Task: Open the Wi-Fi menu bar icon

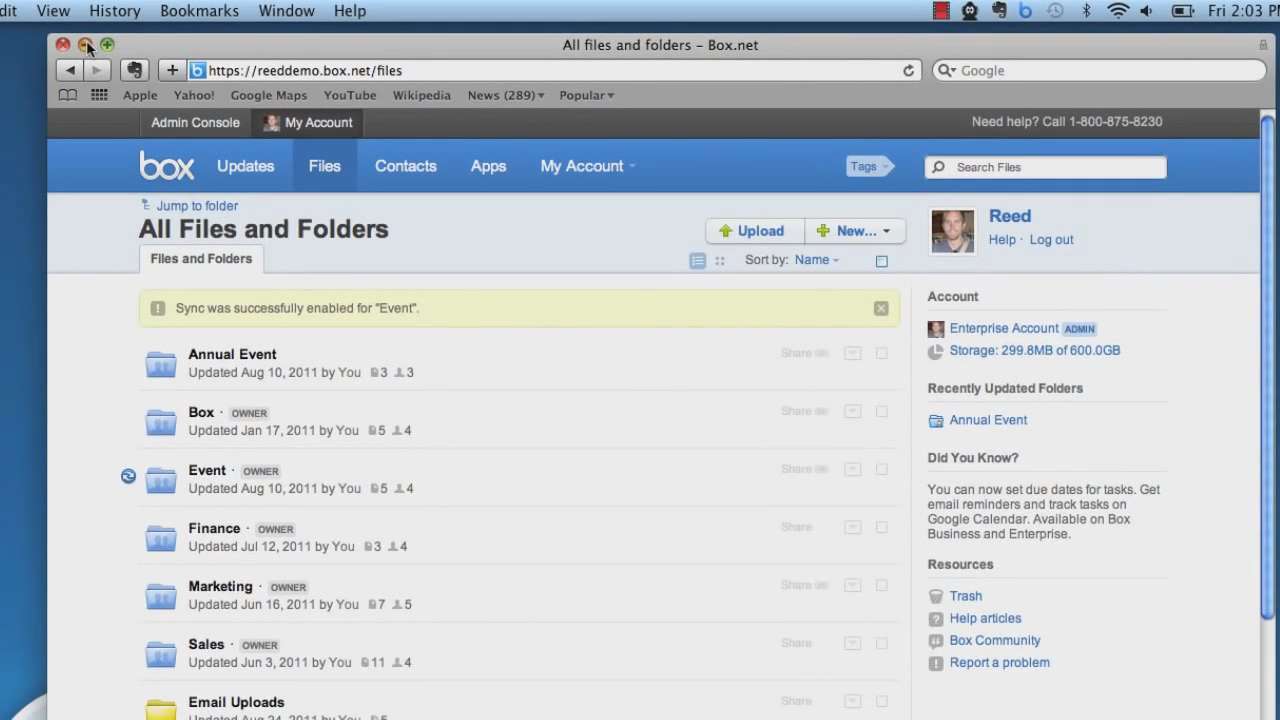Action: pos(1118,11)
